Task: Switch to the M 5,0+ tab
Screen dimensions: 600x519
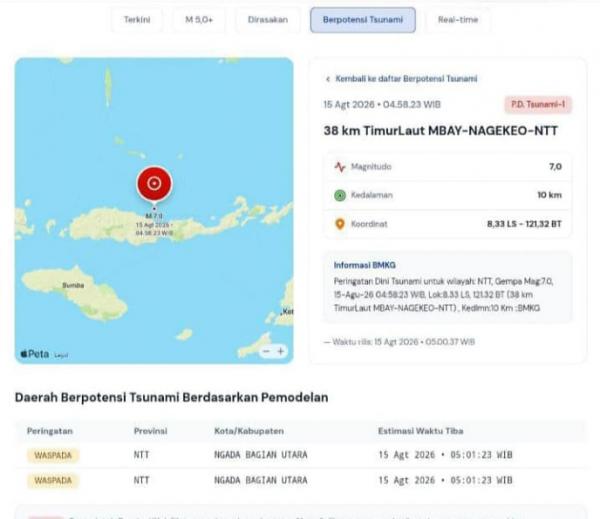Action: pyautogui.click(x=199, y=20)
